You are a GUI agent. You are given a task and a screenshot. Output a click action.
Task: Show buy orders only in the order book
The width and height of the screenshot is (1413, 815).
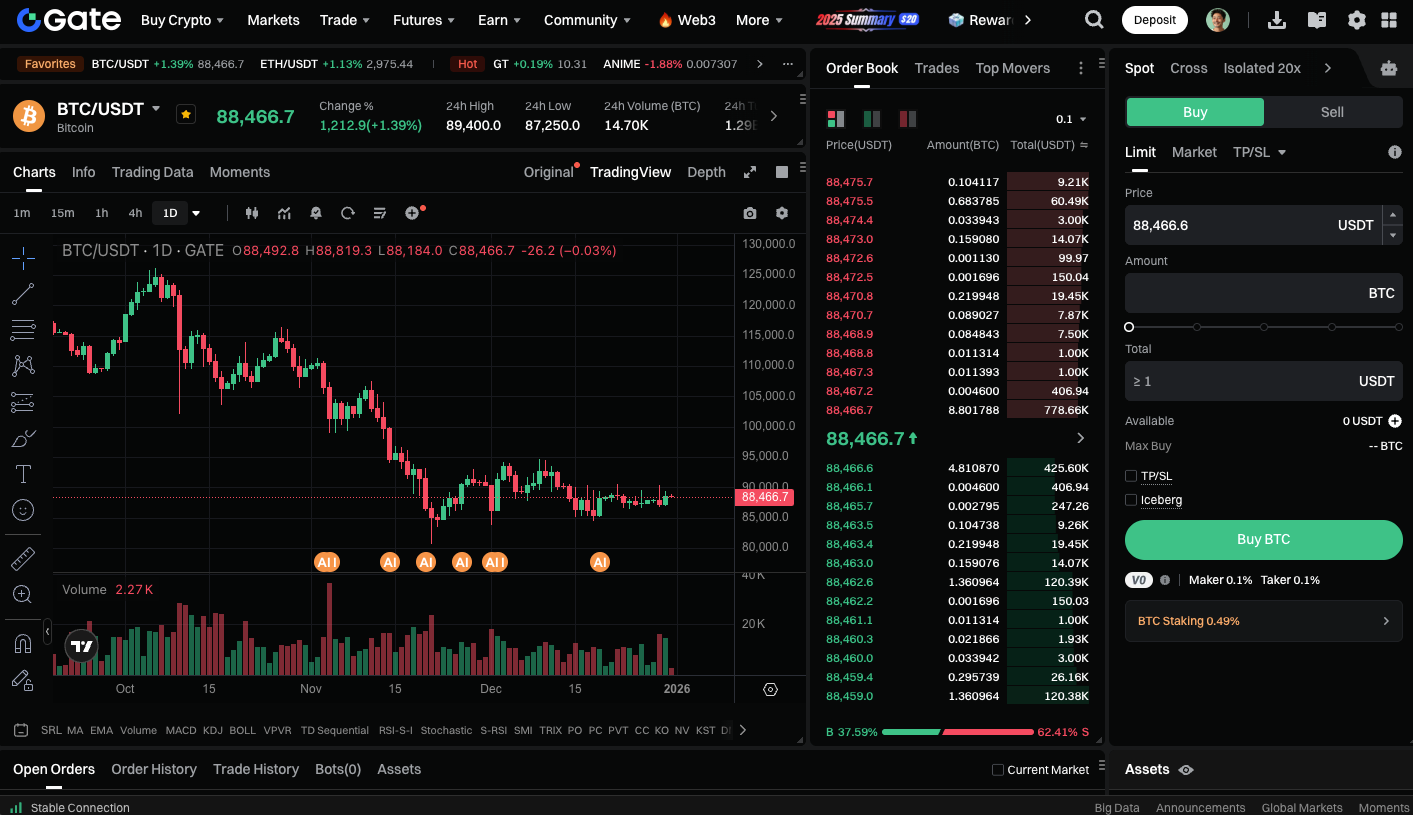(872, 119)
